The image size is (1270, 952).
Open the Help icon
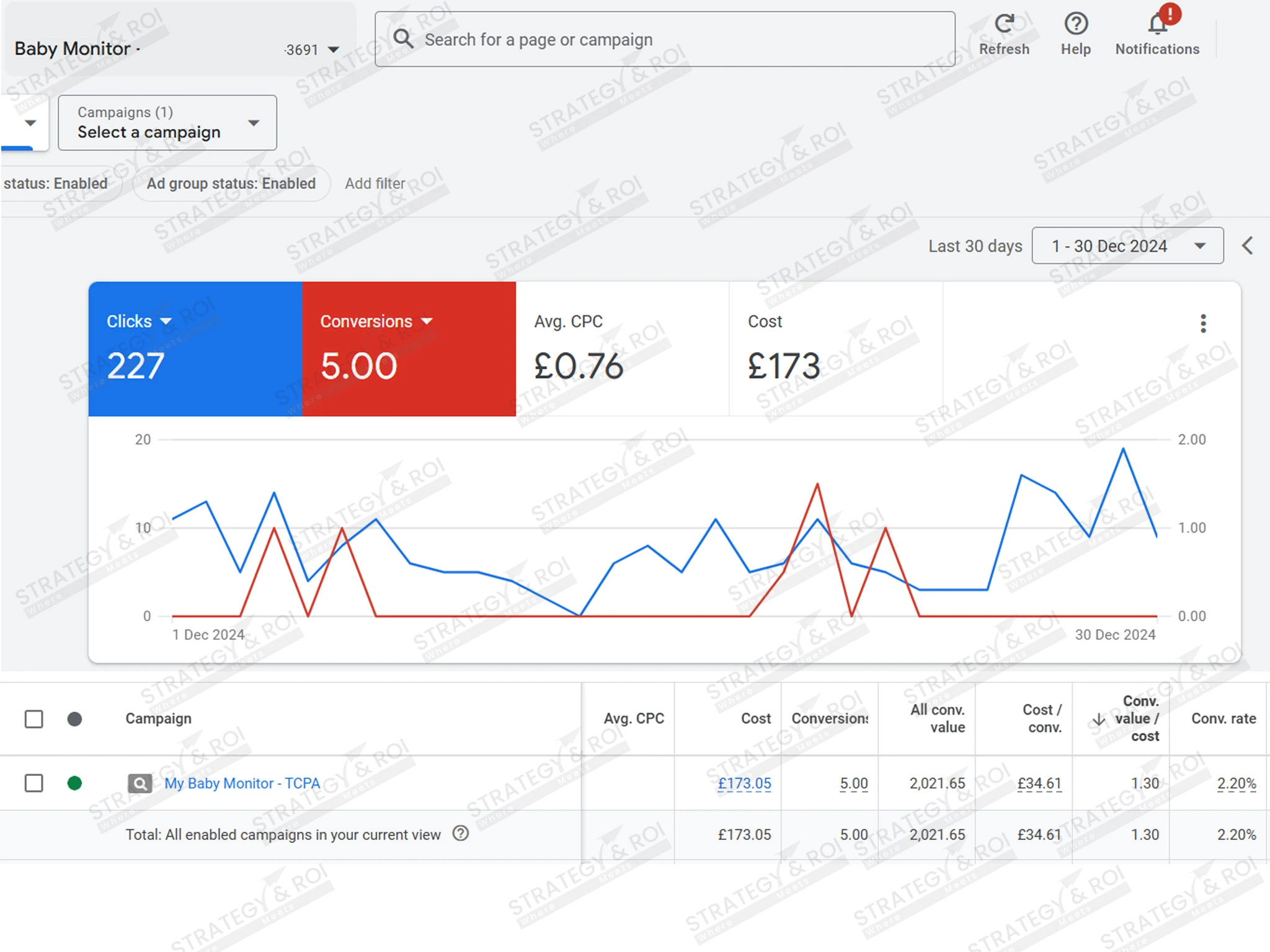1076,25
